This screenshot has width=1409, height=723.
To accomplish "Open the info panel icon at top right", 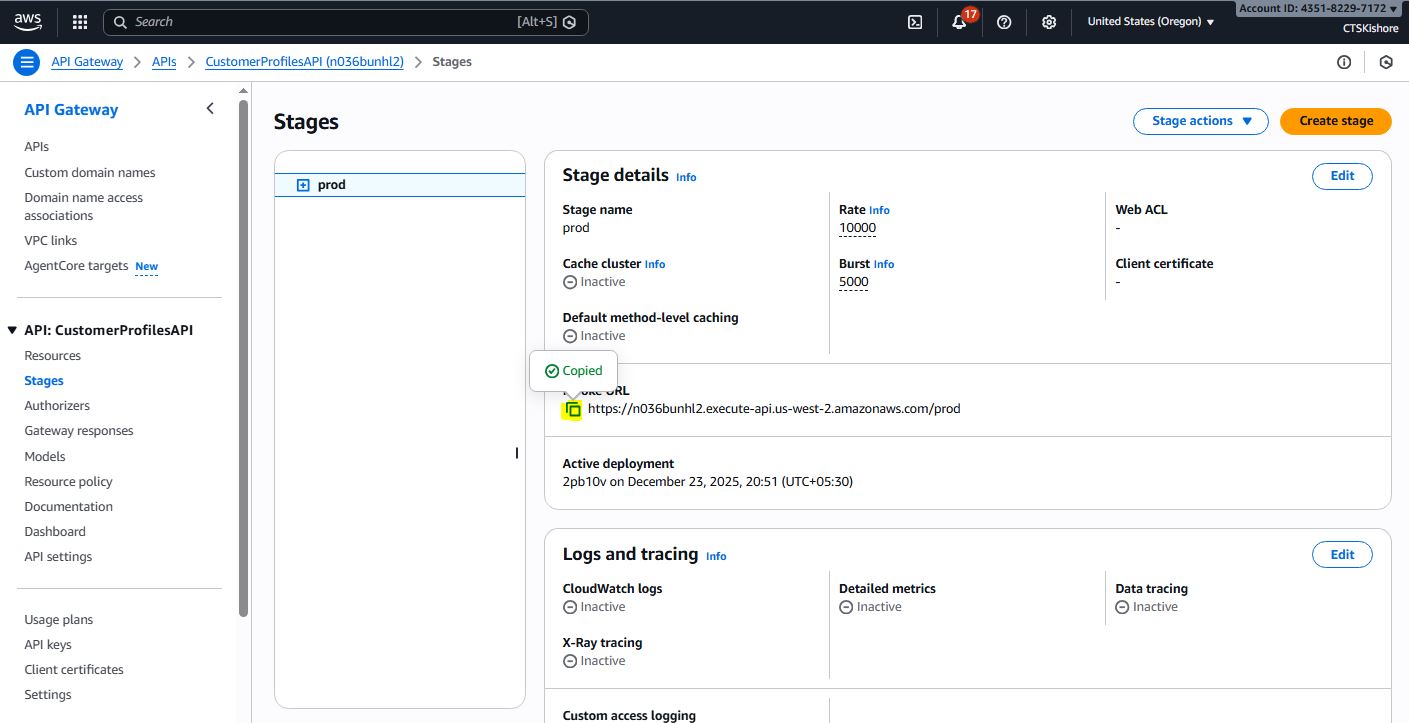I will pyautogui.click(x=1343, y=62).
